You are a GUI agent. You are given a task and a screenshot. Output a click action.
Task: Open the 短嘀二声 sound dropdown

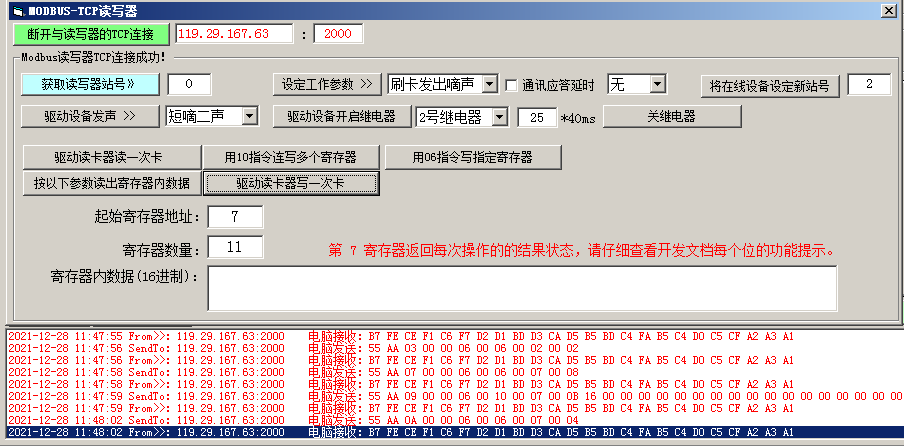pyautogui.click(x=249, y=117)
